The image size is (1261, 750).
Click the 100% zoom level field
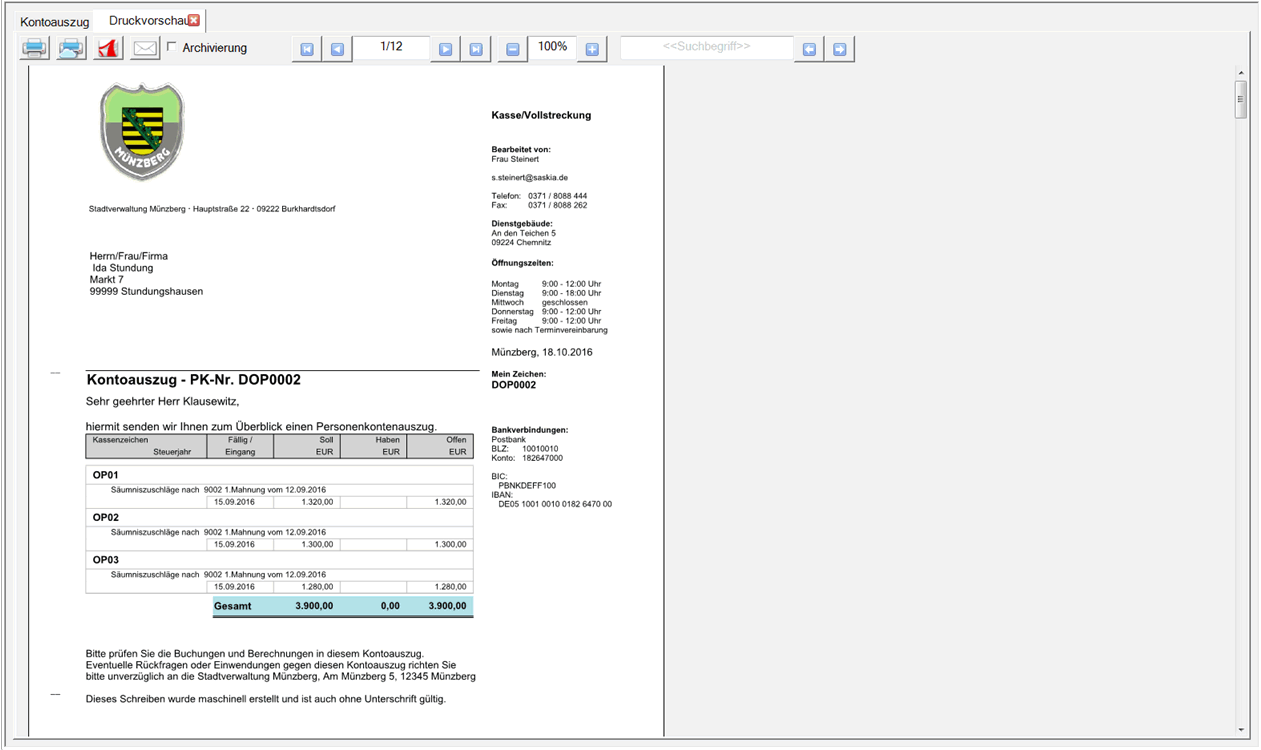(552, 47)
